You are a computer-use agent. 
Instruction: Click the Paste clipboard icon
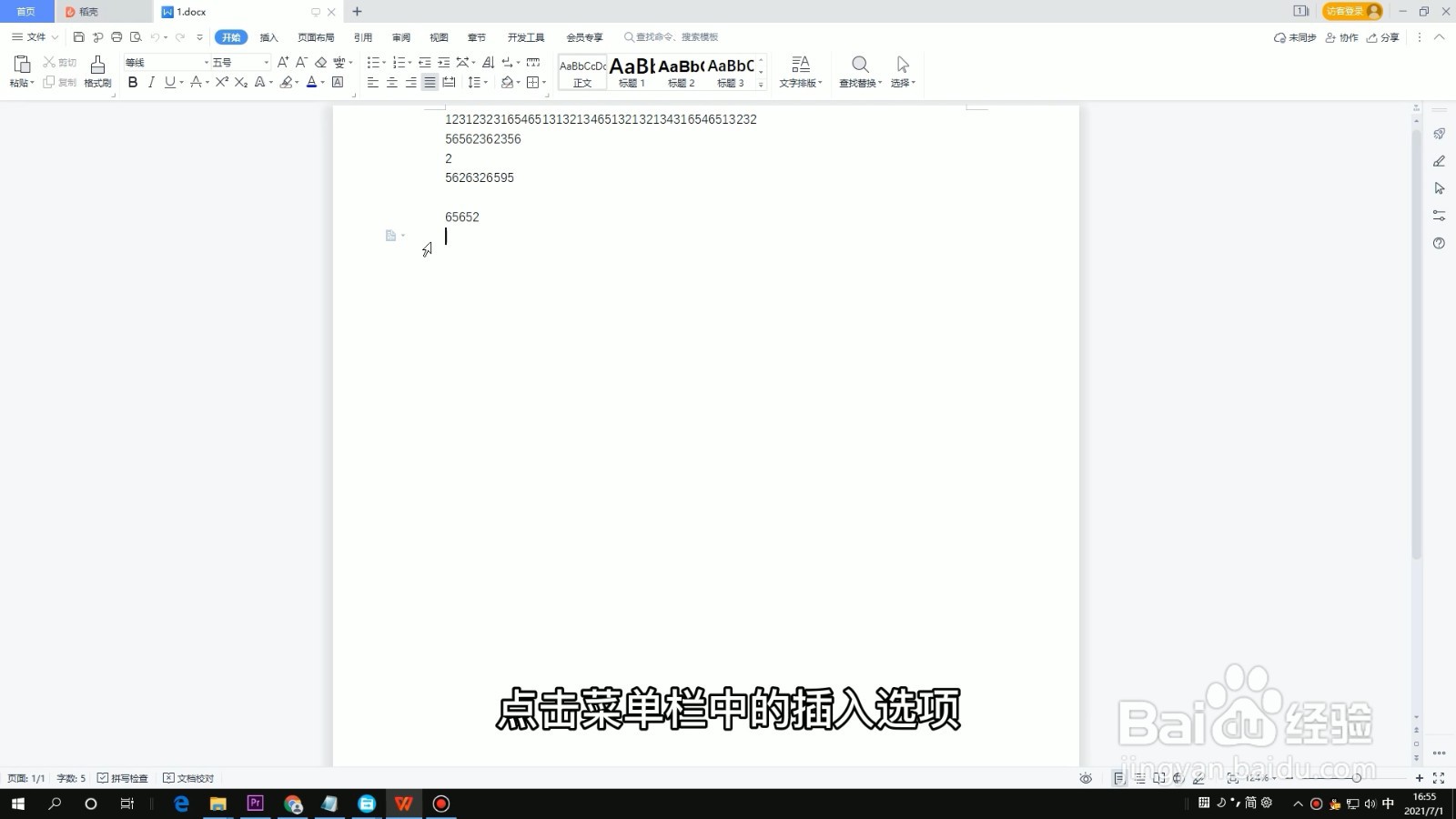[x=22, y=64]
